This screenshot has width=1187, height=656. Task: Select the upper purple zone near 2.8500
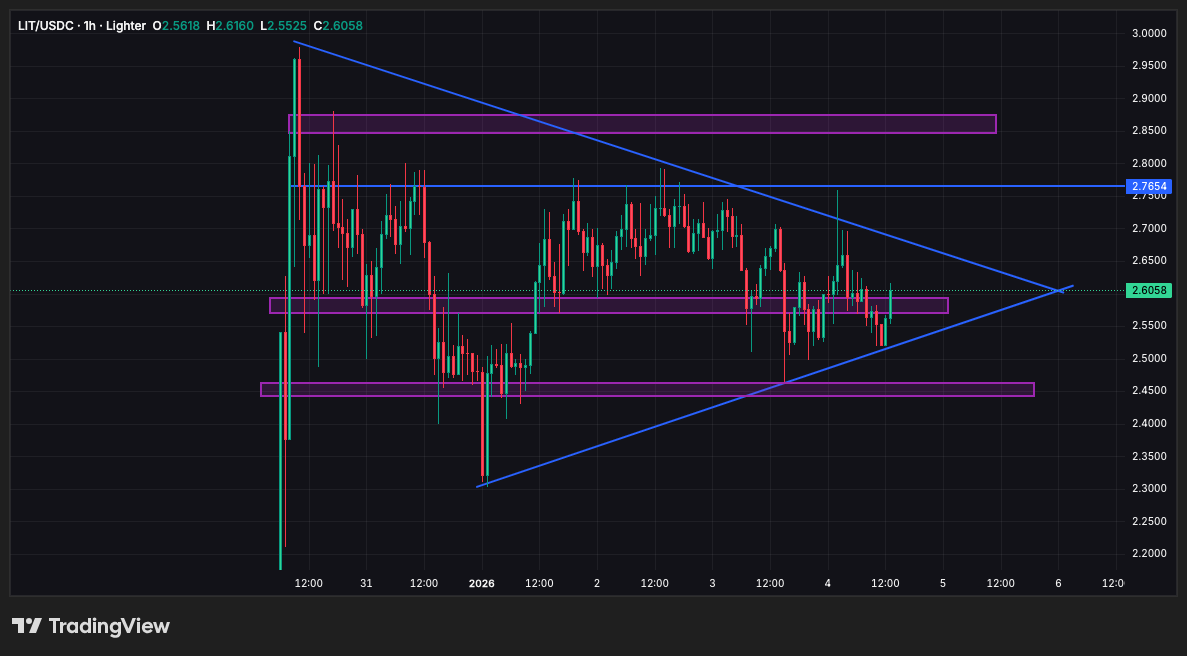click(x=642, y=124)
